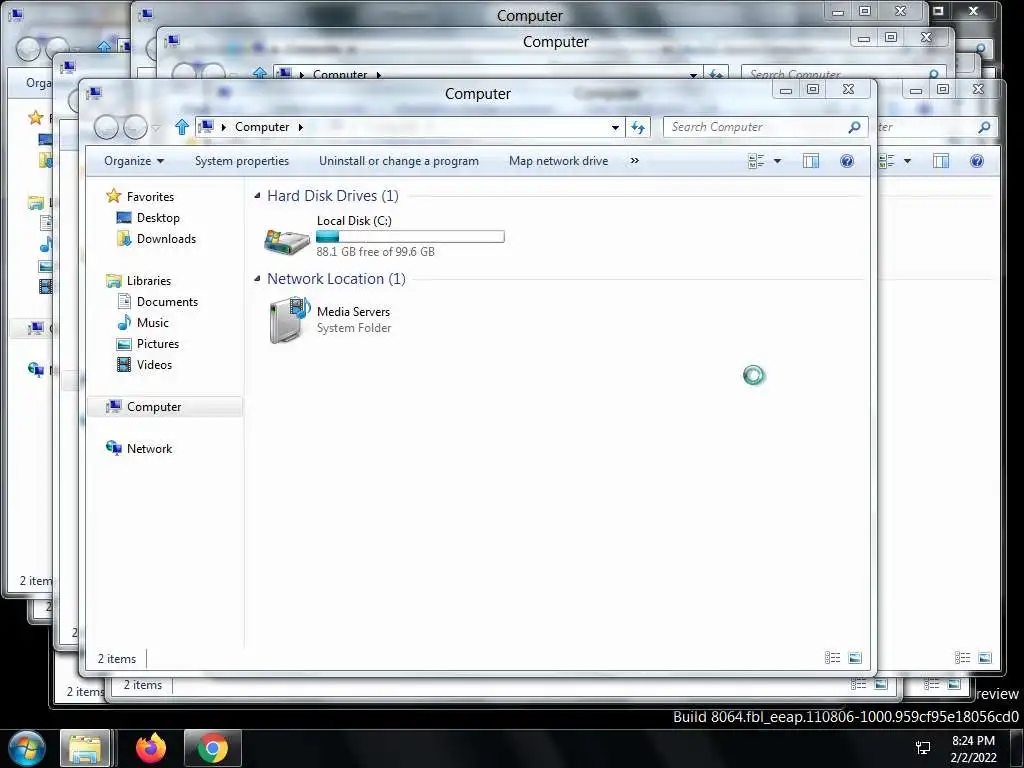Open Music library
1024x768 pixels.
[x=153, y=323]
